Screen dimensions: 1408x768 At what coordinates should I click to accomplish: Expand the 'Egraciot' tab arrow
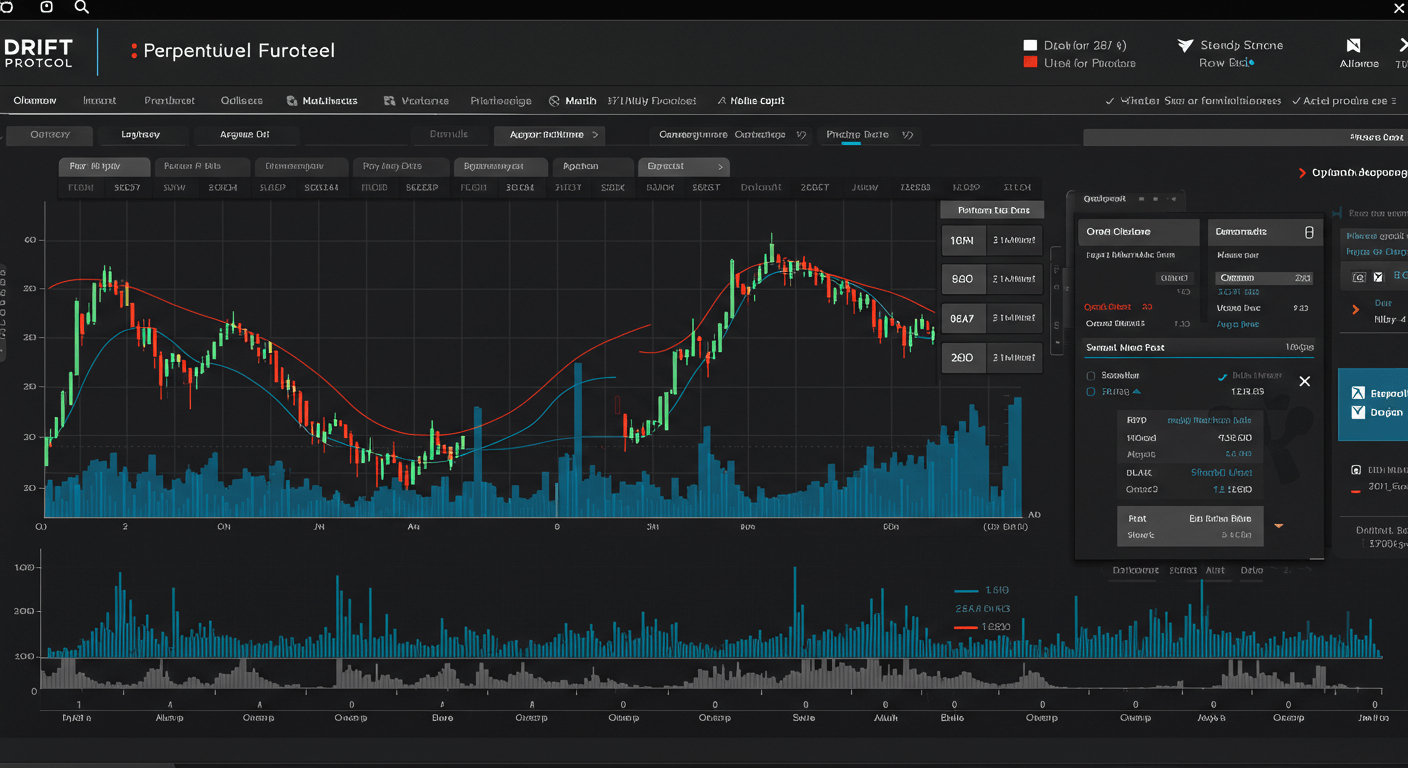tap(719, 167)
